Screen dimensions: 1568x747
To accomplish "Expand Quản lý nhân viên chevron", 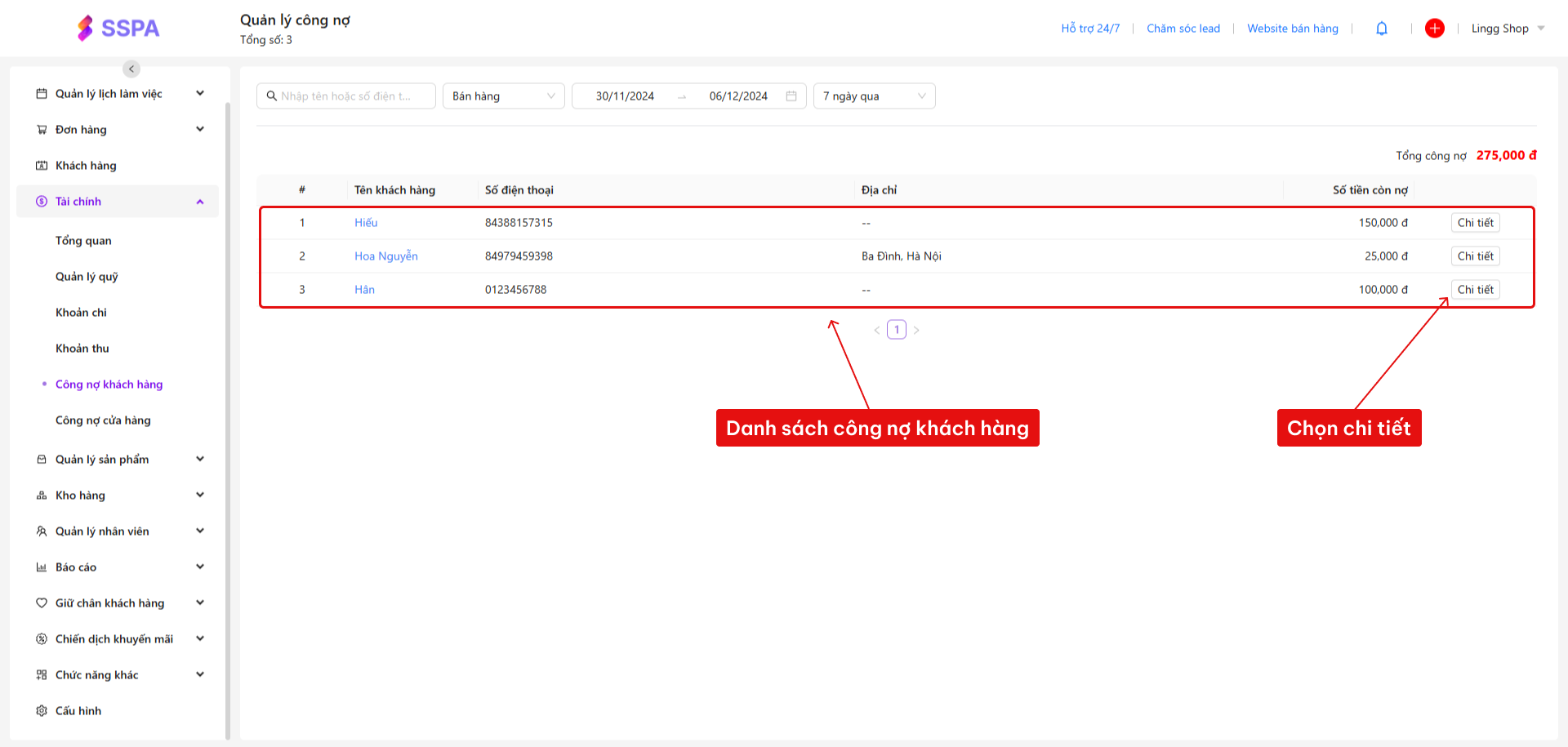I will (x=200, y=531).
